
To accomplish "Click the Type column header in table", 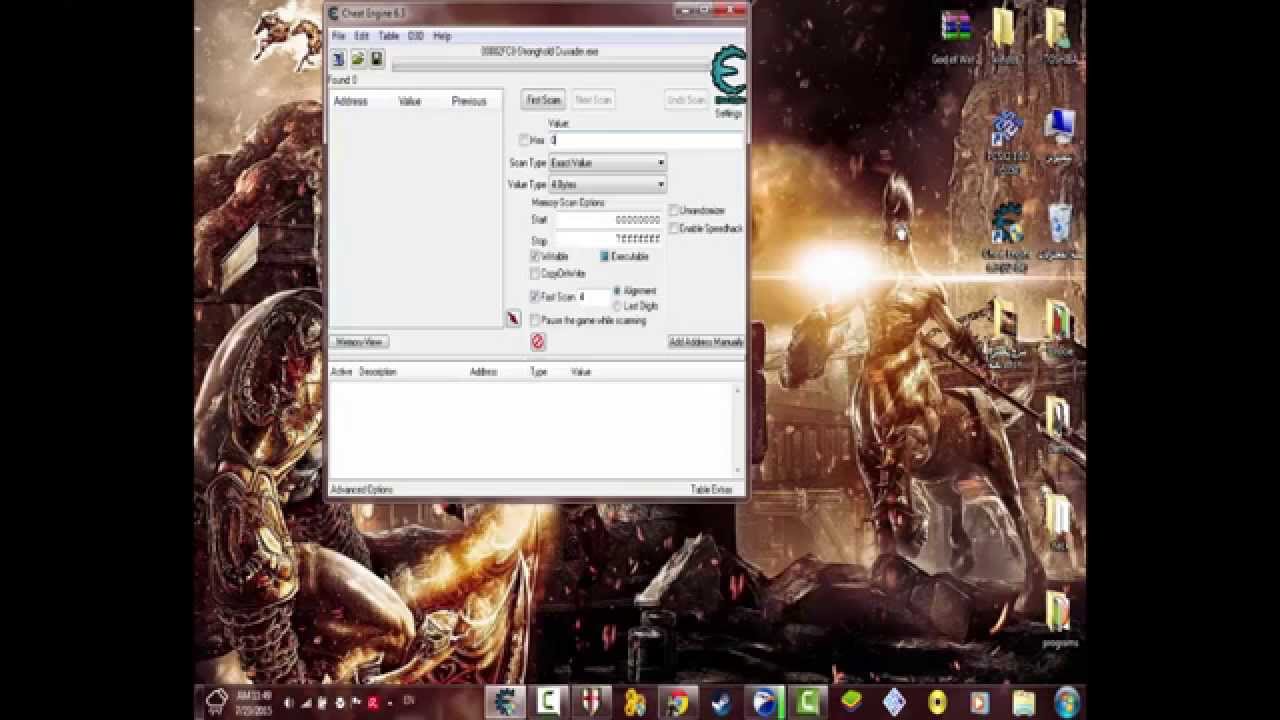I will tap(538, 372).
